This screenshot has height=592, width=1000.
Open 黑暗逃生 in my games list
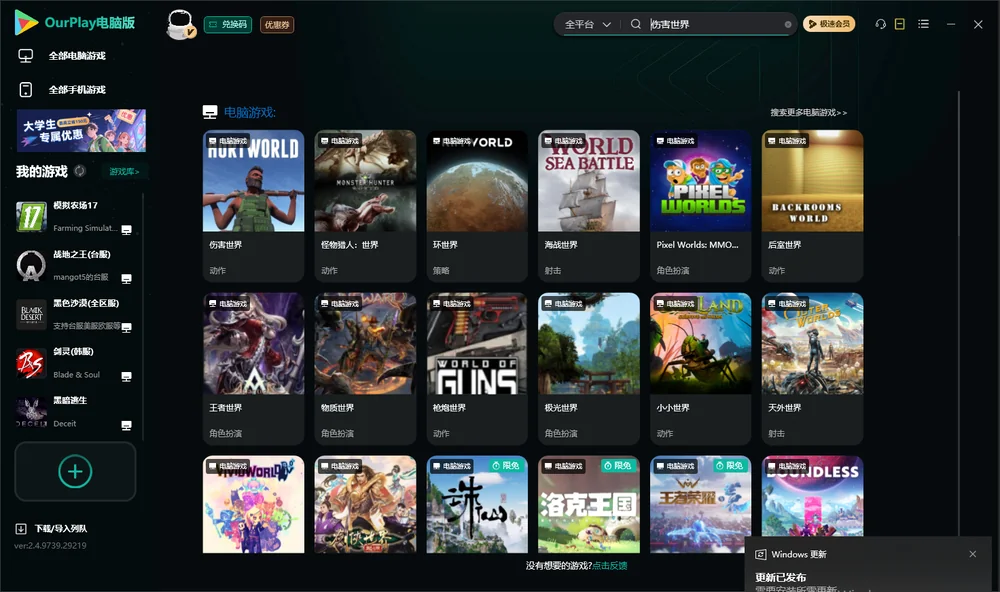(x=75, y=411)
